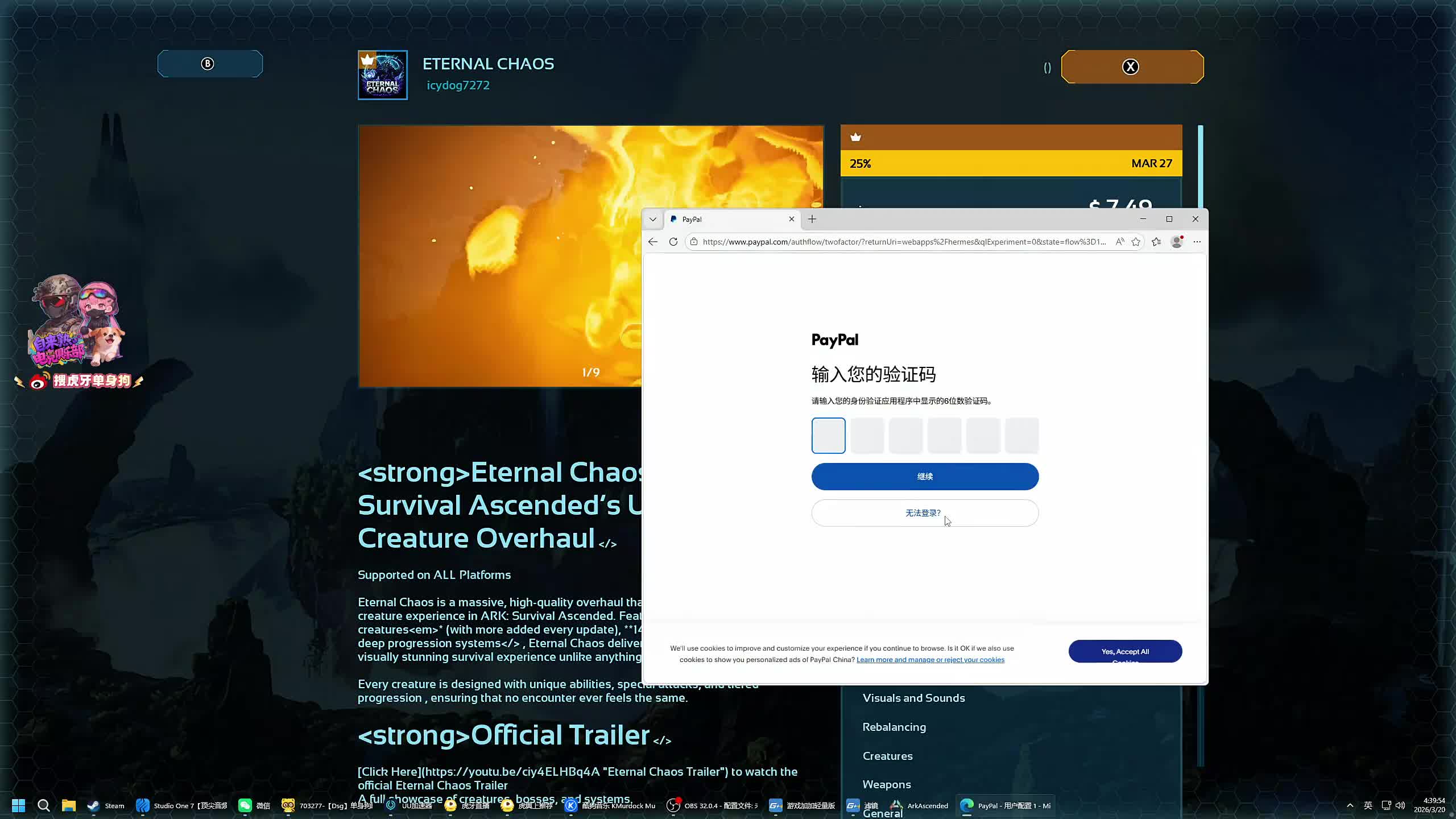Open the browser profile avatar
The image size is (1456, 819).
[x=1177, y=242]
